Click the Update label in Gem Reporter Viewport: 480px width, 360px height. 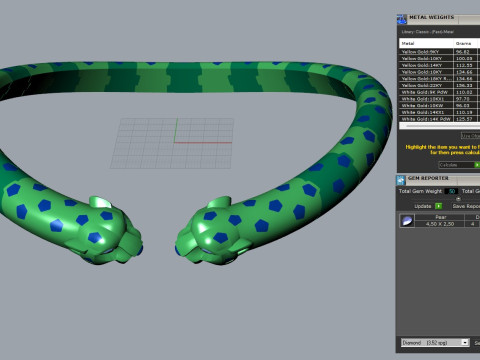pyautogui.click(x=423, y=206)
